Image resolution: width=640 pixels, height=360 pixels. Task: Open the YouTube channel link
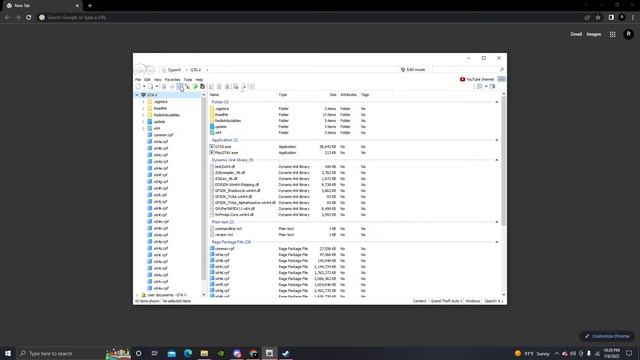[477, 79]
